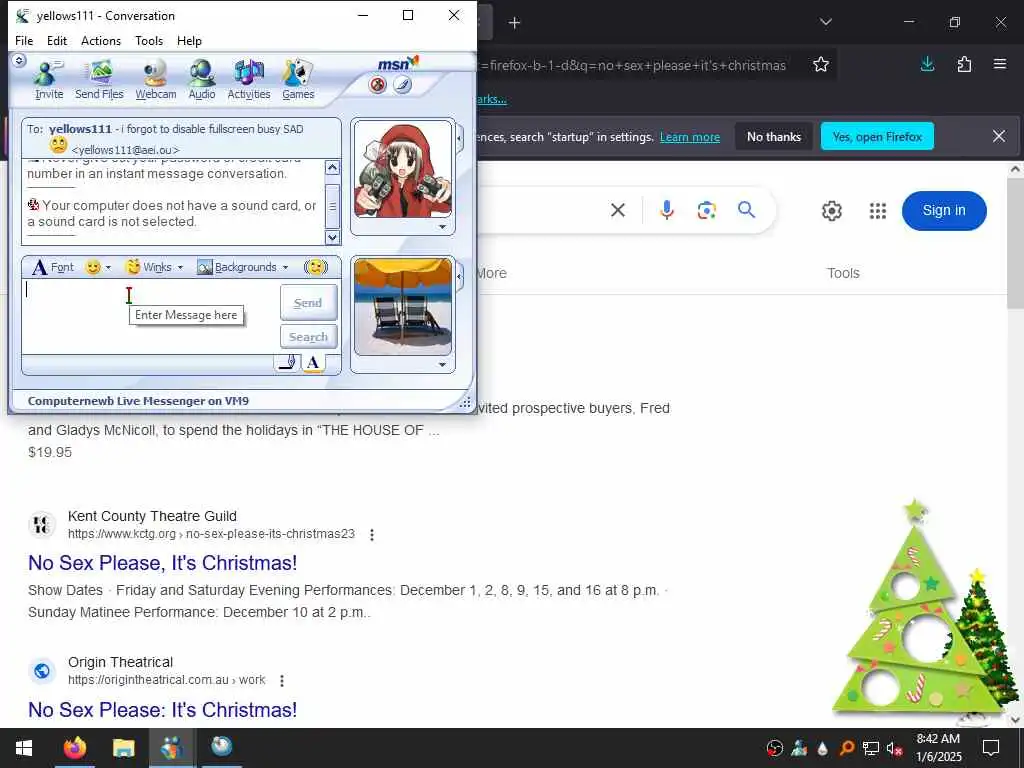1024x768 pixels.
Task: Click Yes, open Firefox button
Action: 877,136
